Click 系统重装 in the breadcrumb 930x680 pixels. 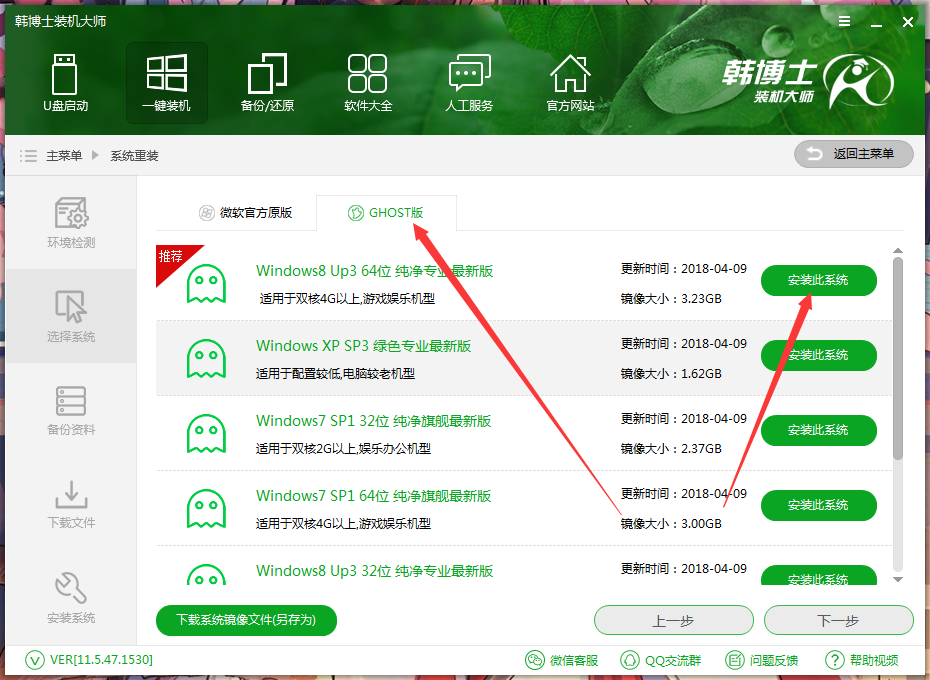(x=134, y=155)
